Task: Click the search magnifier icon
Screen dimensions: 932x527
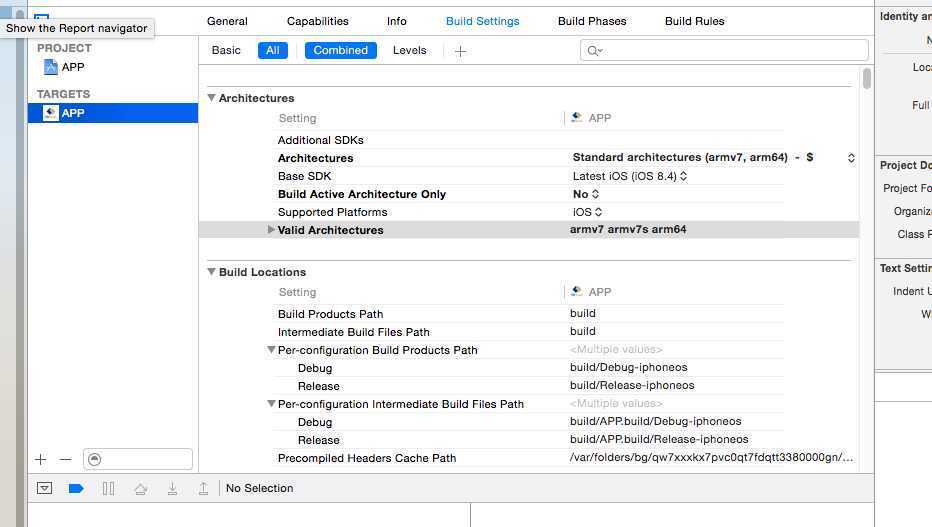Action: pyautogui.click(x=594, y=51)
